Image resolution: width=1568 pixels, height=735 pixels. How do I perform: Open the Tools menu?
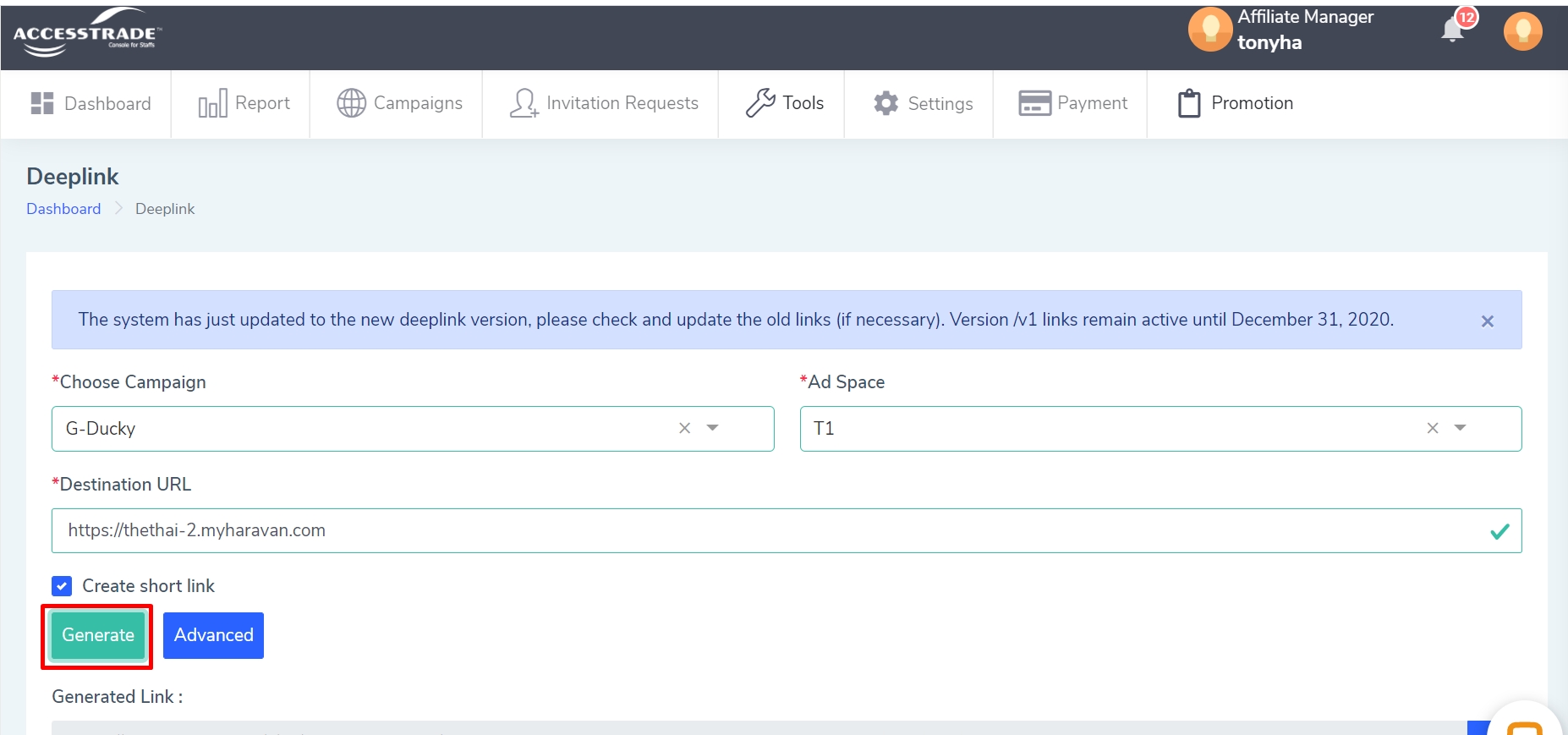[784, 103]
